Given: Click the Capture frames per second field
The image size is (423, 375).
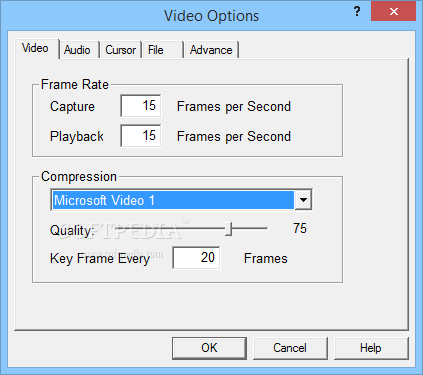Looking at the screenshot, I should 141,106.
